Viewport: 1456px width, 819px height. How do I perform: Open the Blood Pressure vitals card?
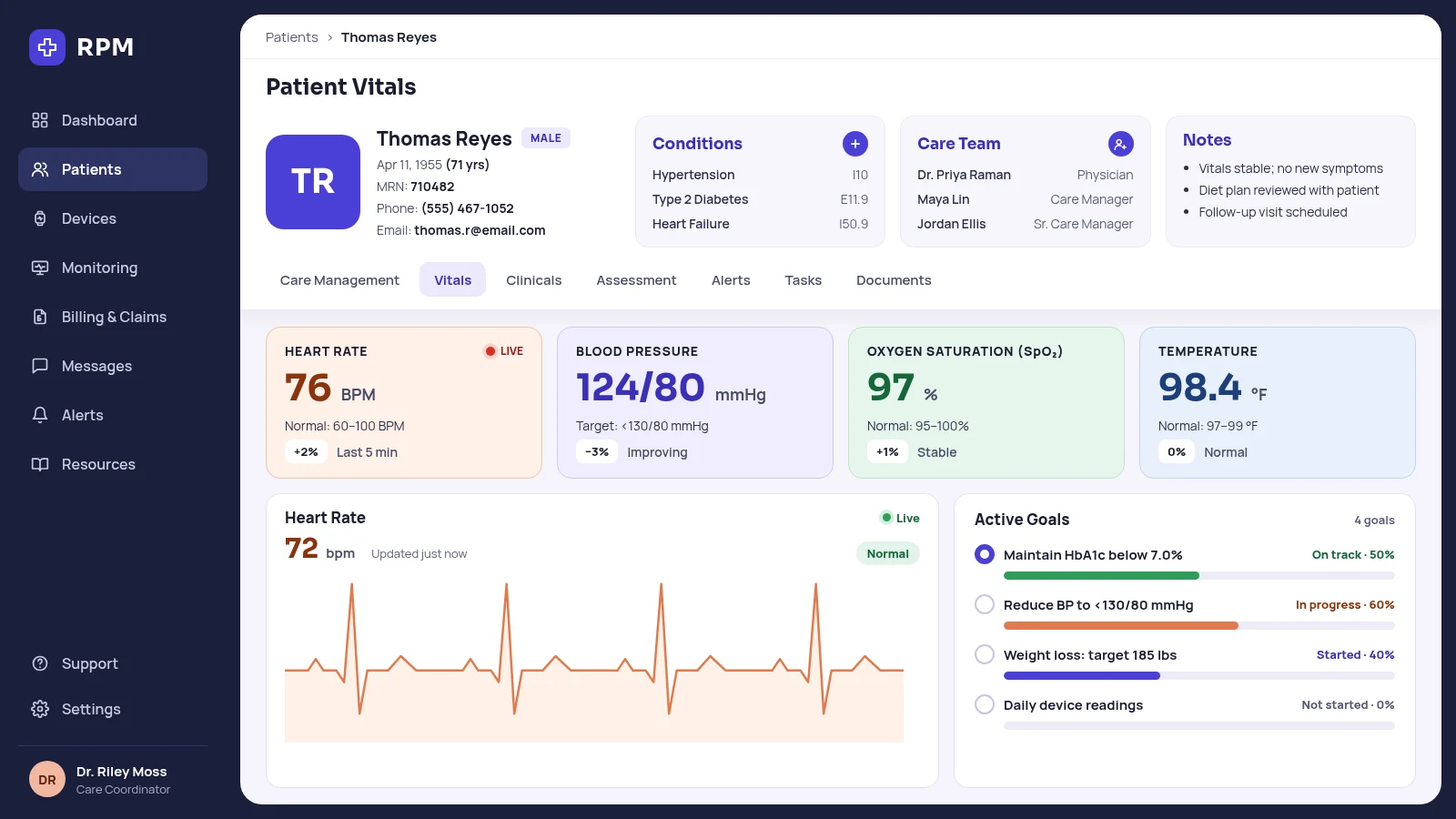click(x=695, y=402)
